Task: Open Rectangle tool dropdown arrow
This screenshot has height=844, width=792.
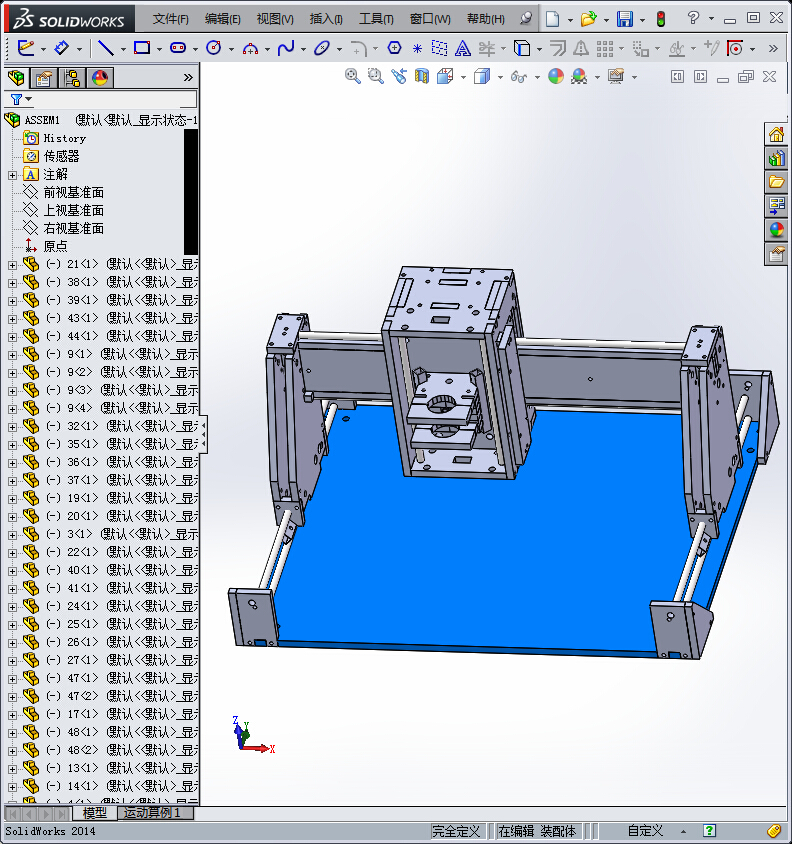Action: (x=159, y=49)
